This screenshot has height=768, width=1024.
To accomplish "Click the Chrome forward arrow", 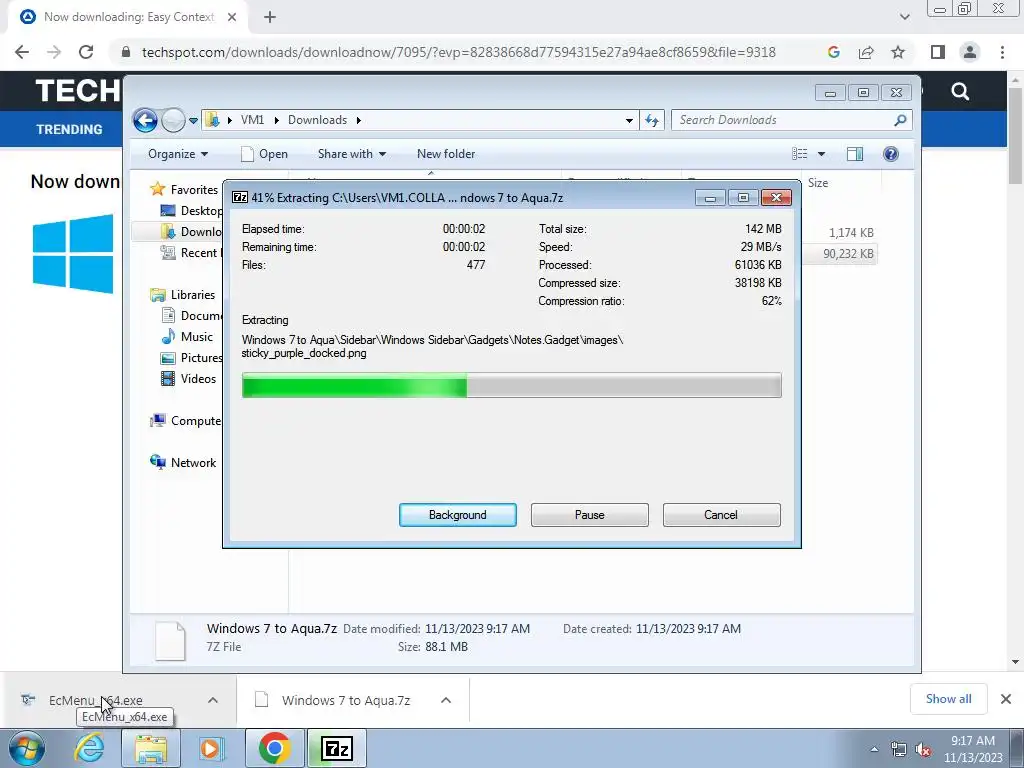I will [54, 52].
